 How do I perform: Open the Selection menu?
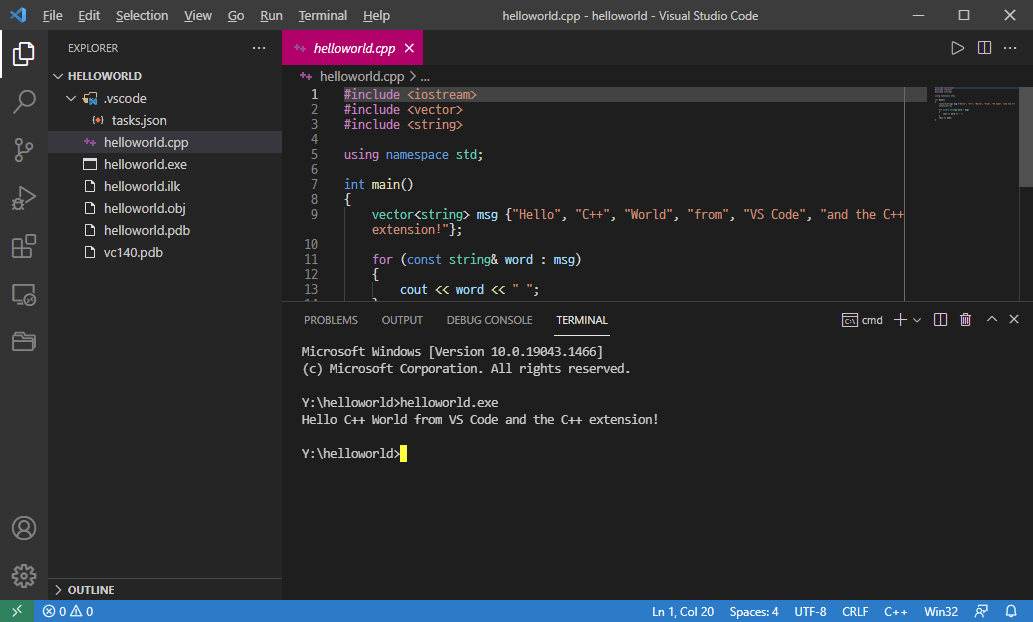142,15
